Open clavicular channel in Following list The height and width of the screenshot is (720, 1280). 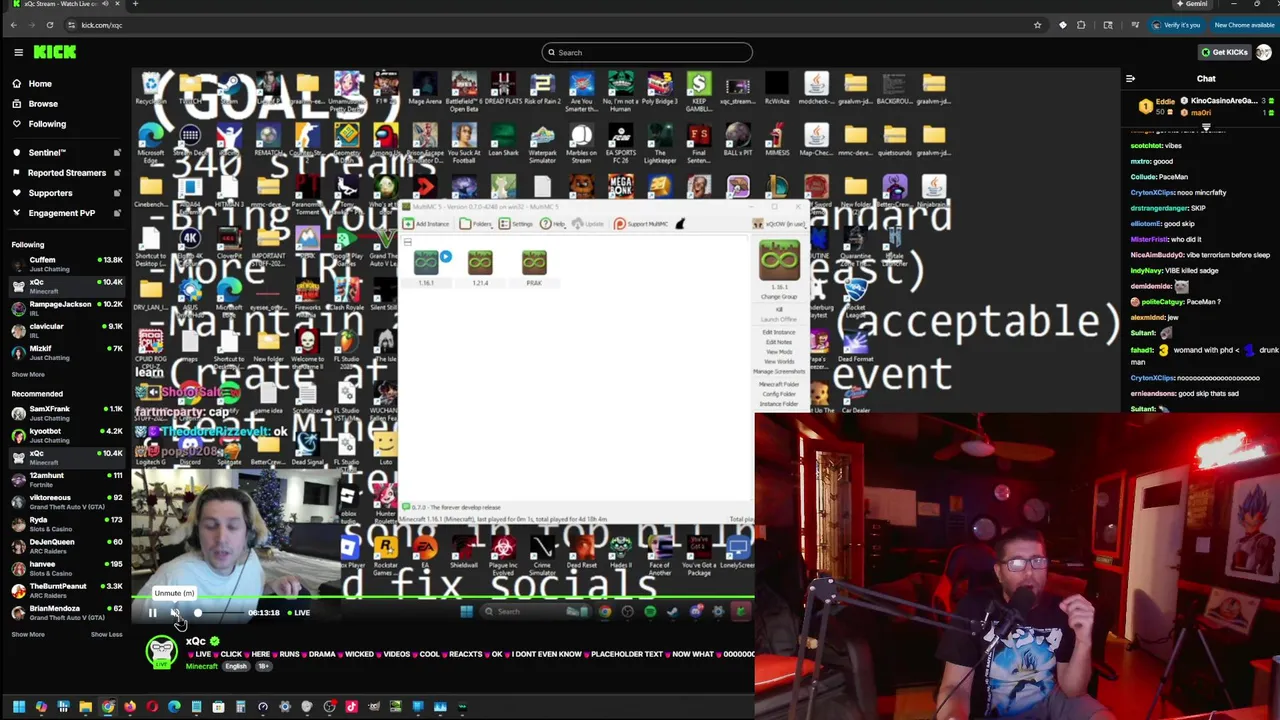[66, 330]
